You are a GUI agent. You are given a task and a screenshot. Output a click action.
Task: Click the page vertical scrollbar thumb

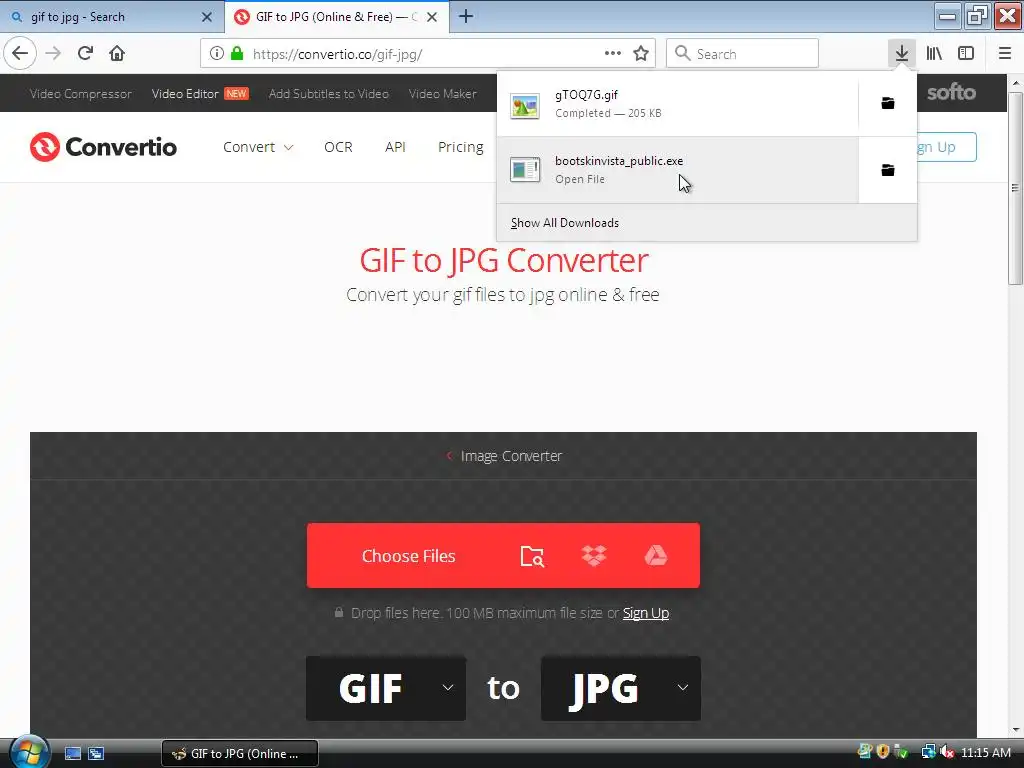click(1015, 188)
